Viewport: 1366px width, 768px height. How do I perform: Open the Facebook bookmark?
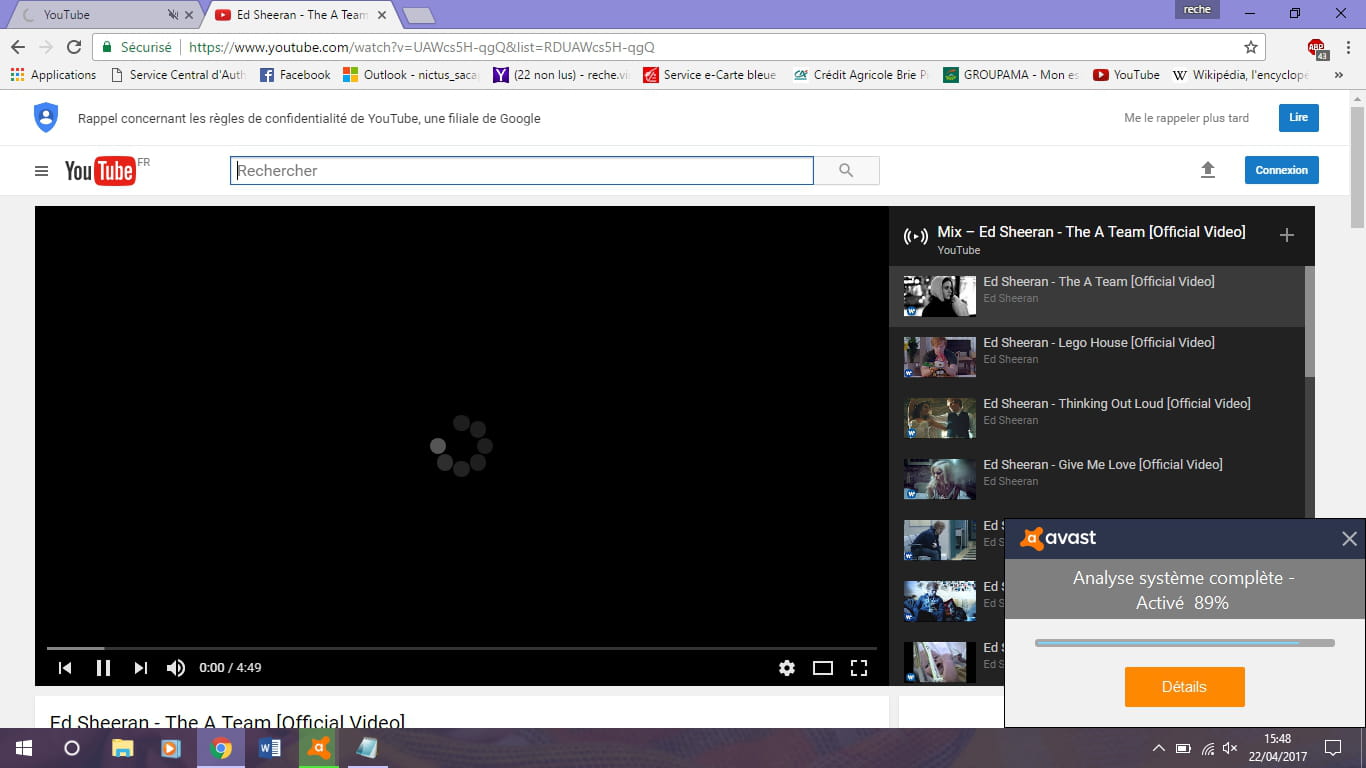click(x=295, y=75)
